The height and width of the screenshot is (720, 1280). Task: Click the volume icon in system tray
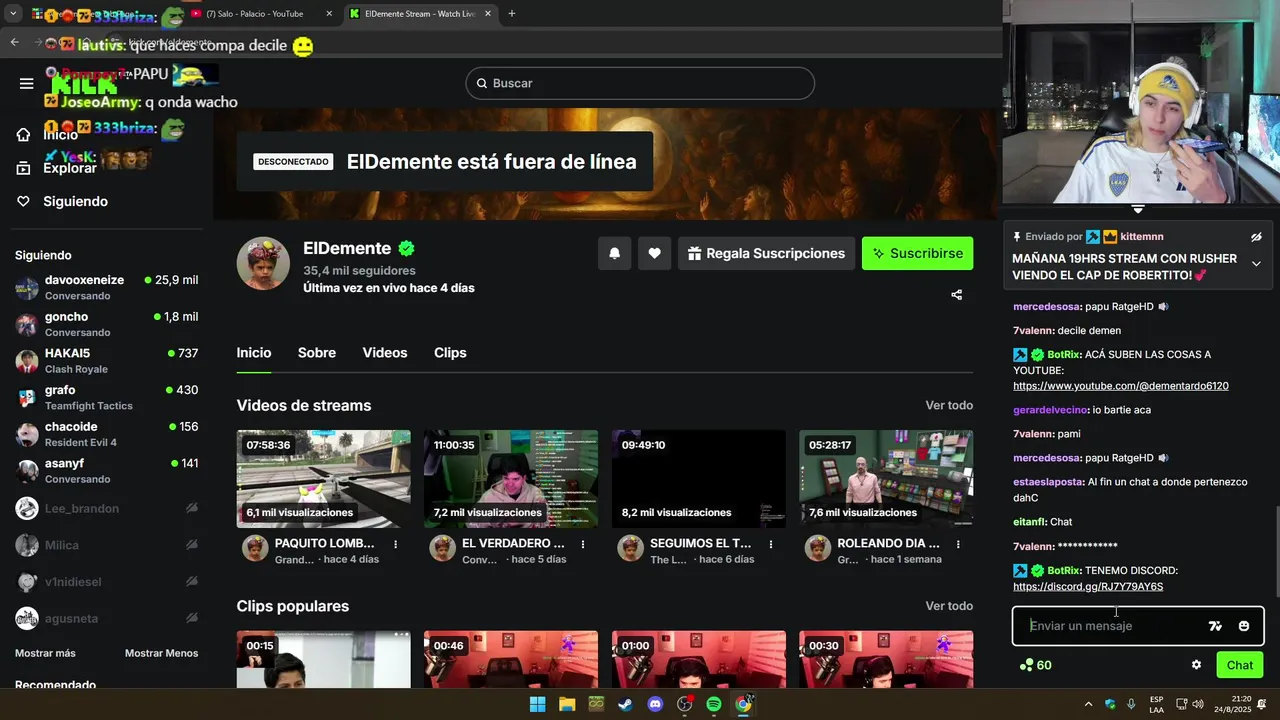point(1197,704)
